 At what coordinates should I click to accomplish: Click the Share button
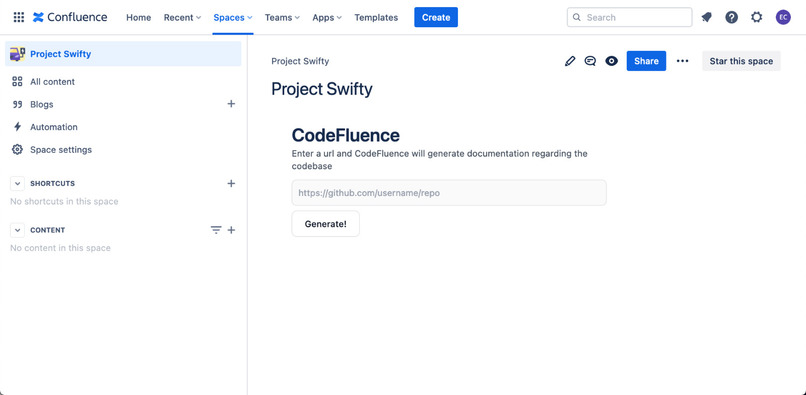[x=646, y=61]
